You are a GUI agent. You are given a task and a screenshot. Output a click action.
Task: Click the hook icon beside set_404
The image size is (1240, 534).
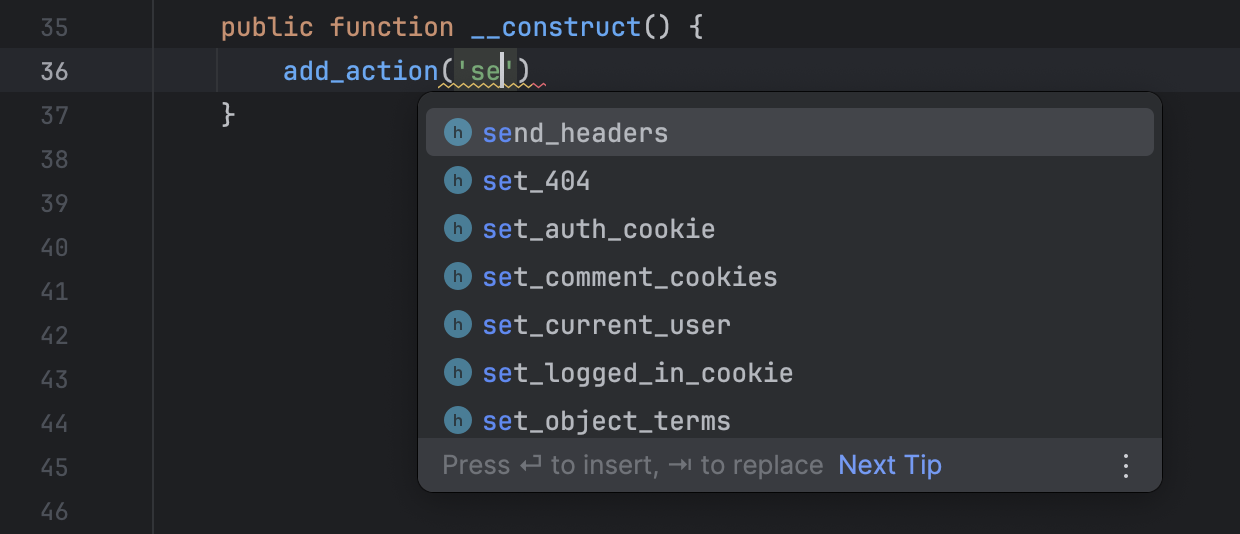tap(457, 181)
